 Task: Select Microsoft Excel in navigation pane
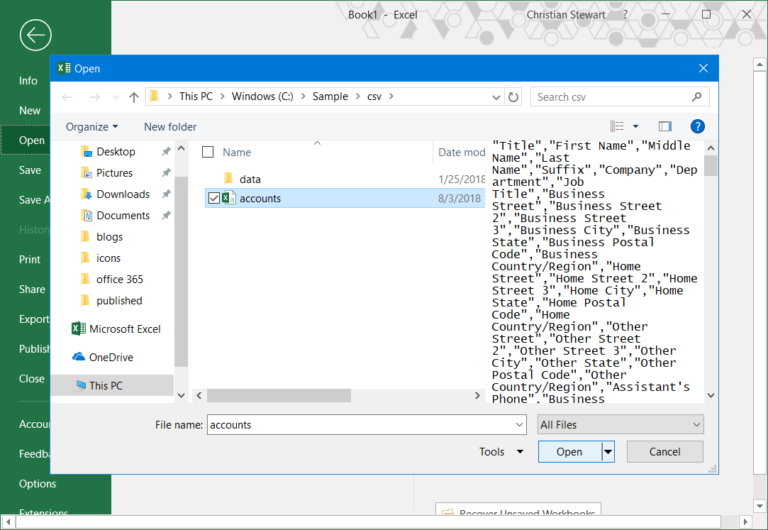pyautogui.click(x=124, y=329)
